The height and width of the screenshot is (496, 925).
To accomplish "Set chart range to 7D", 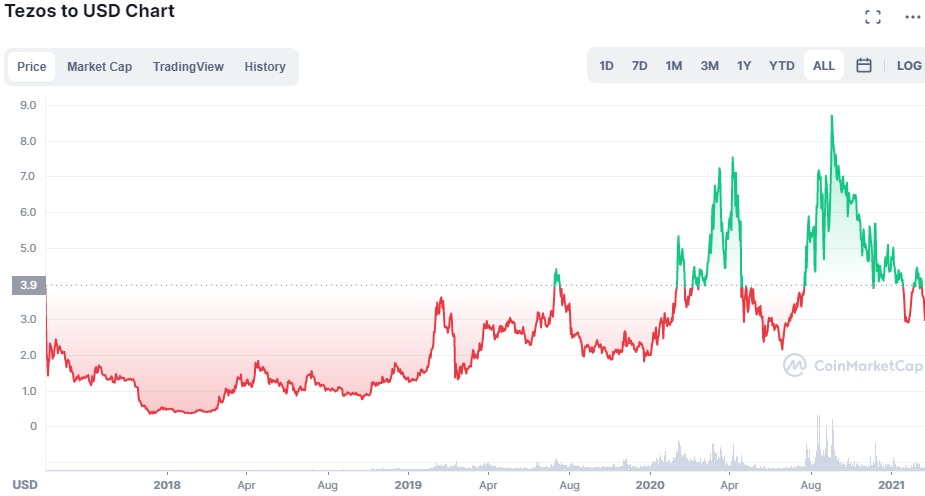I will [x=639, y=65].
